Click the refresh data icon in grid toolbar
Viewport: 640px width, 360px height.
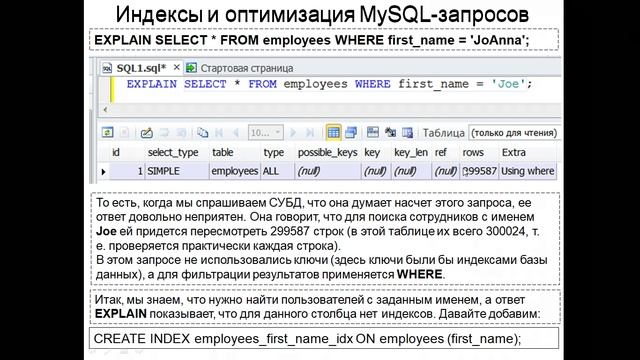pyautogui.click(x=107, y=132)
